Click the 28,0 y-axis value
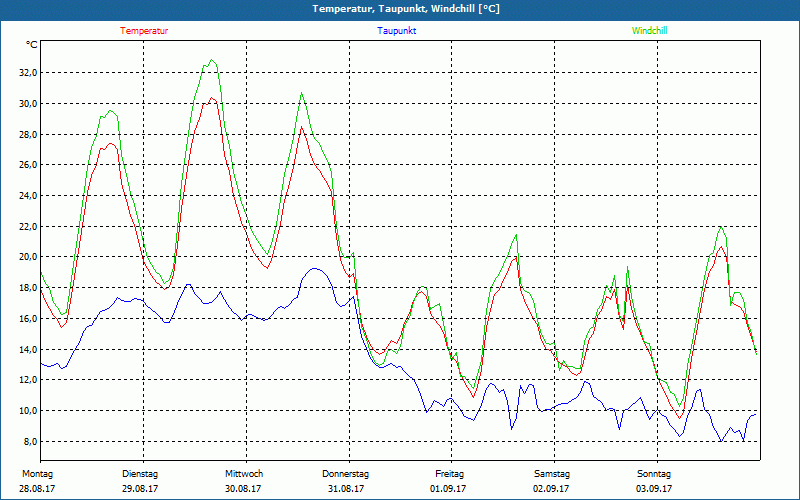The height and width of the screenshot is (500, 800). pos(28,135)
